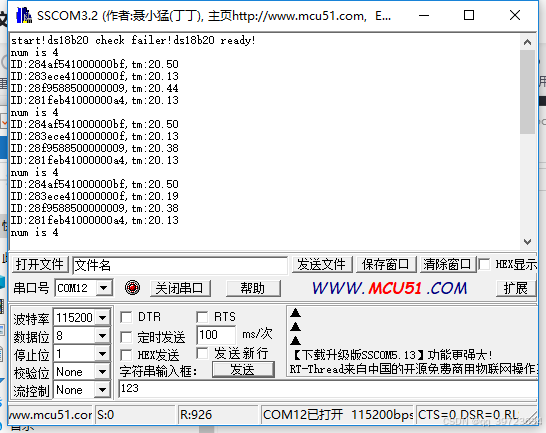Open the 流控制 flow control dropdown
This screenshot has width=546, height=433.
coord(102,390)
